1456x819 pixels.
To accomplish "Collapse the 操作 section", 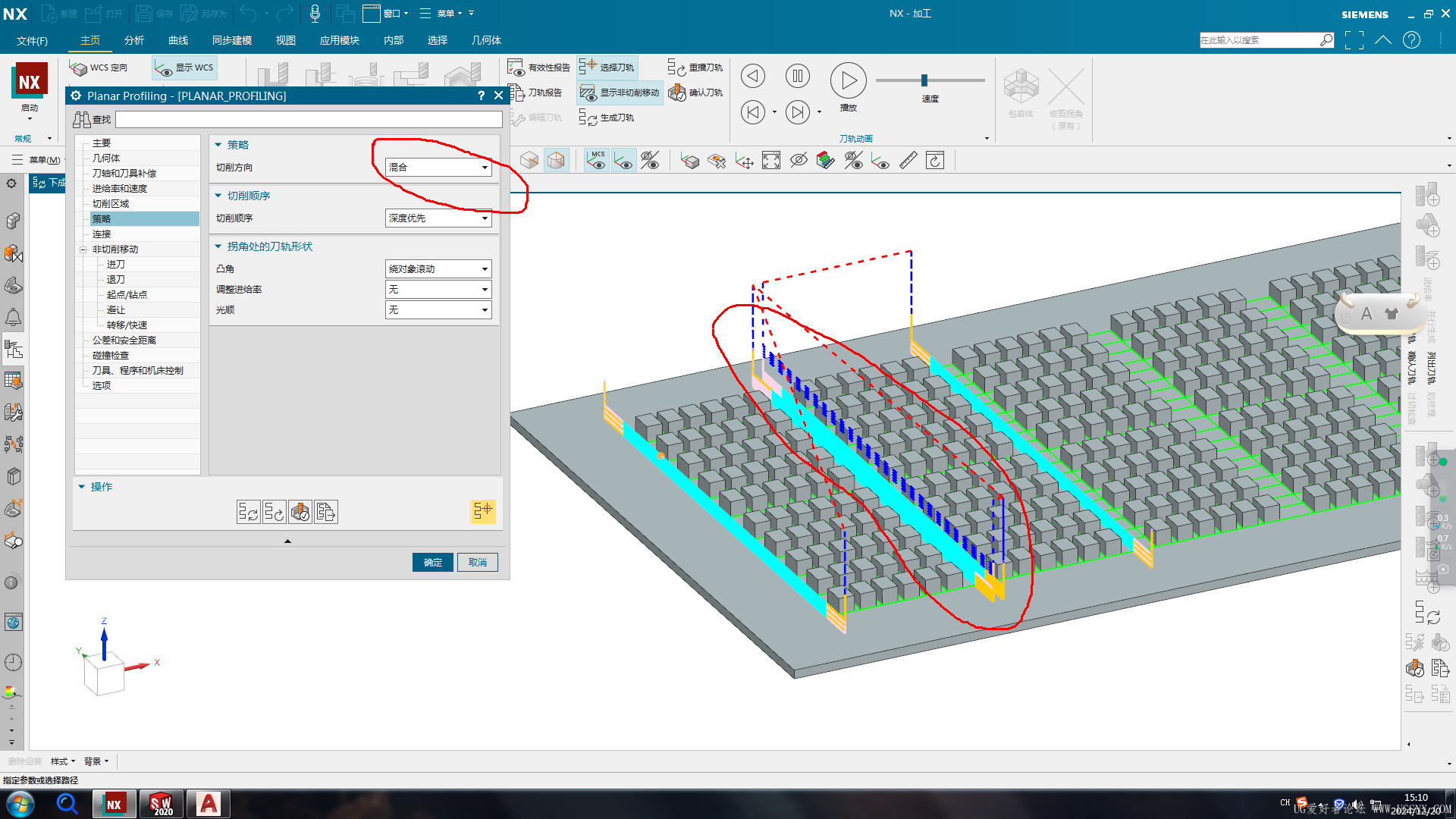I will pos(95,487).
